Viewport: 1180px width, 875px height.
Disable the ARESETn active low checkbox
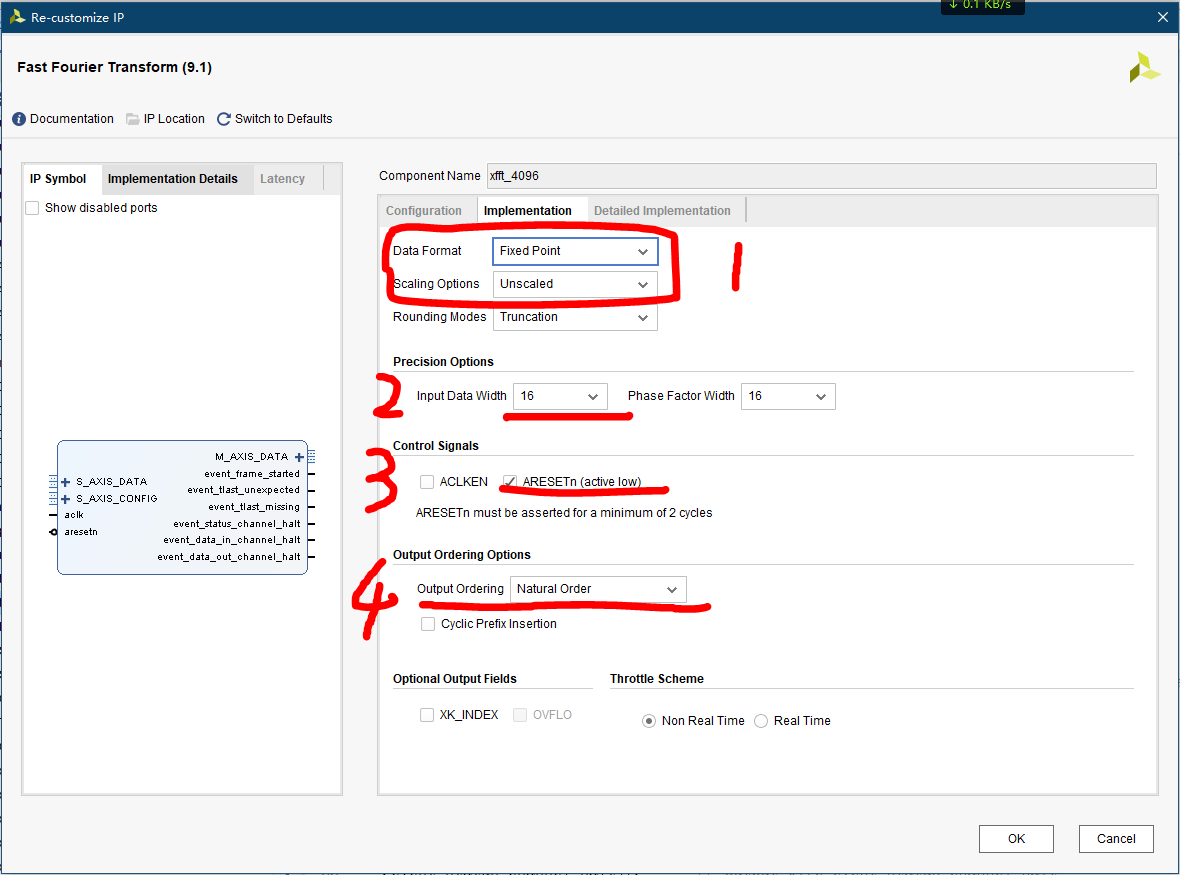click(x=509, y=481)
